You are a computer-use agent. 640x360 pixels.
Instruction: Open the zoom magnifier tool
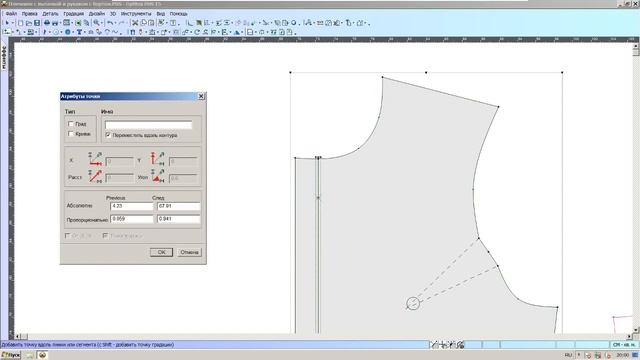[96, 23]
